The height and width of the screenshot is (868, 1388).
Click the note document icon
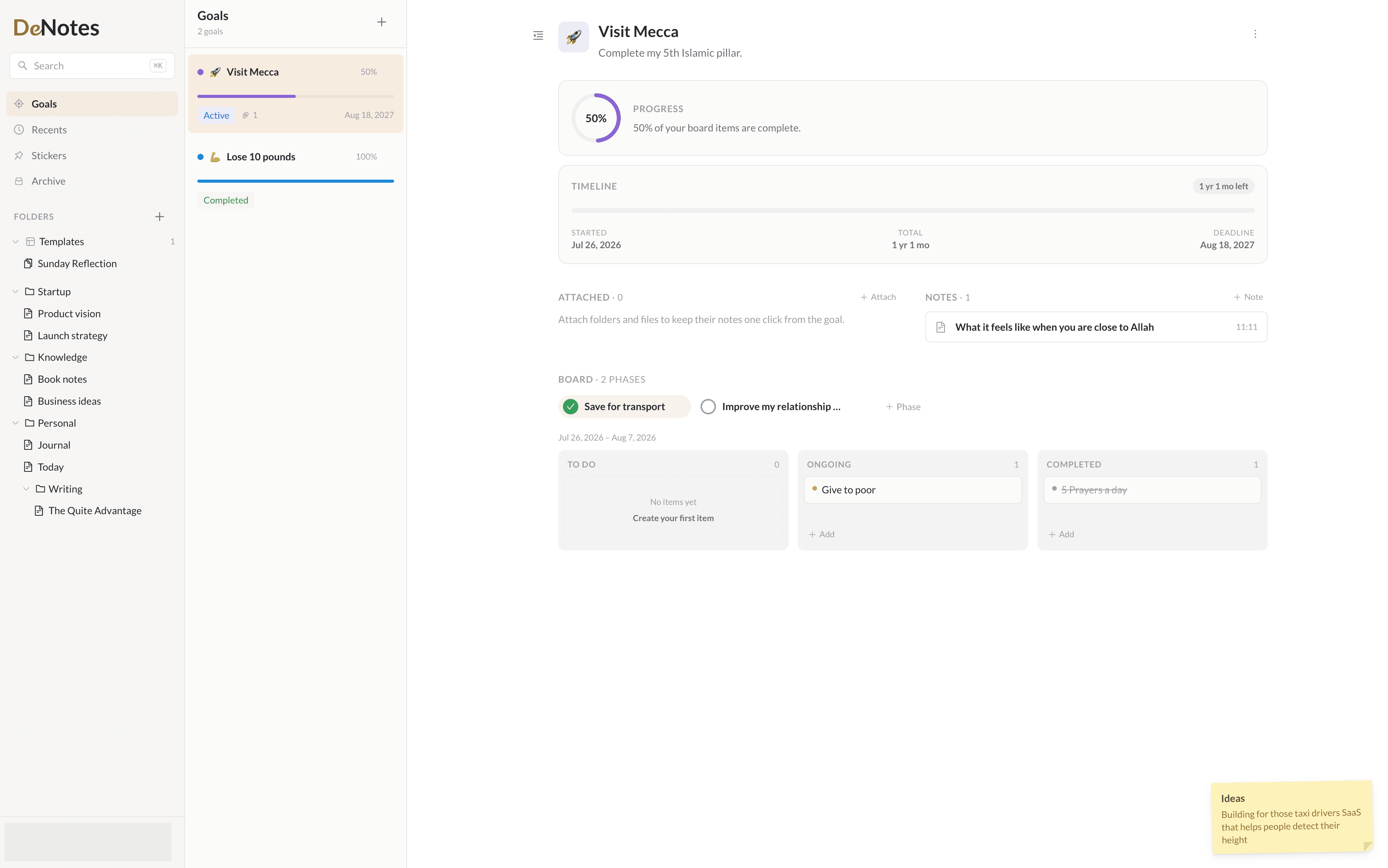pos(941,327)
